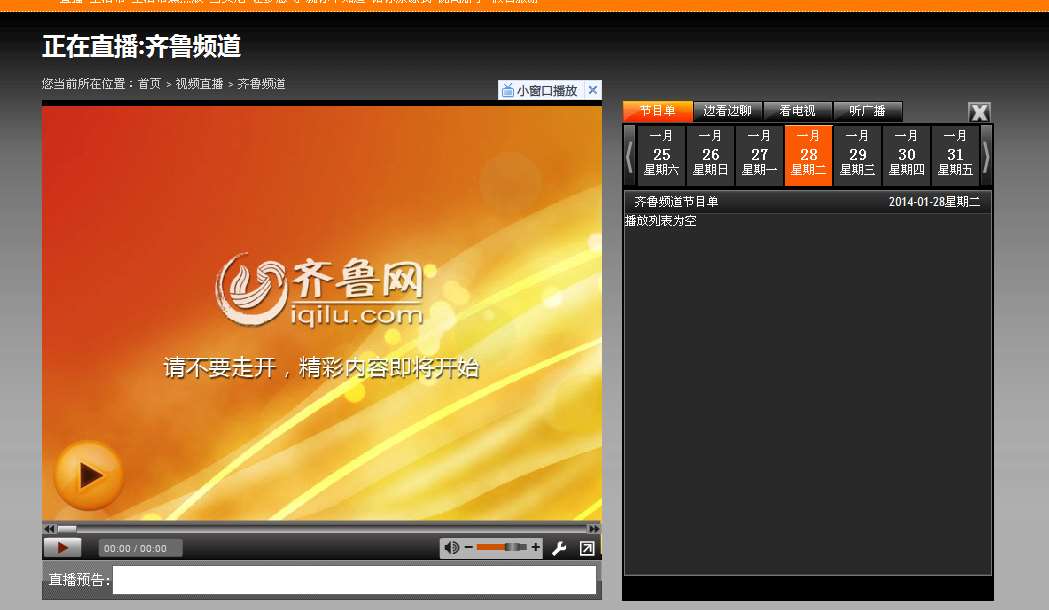
Task: Click the large orange play button overlay
Action: [89, 475]
